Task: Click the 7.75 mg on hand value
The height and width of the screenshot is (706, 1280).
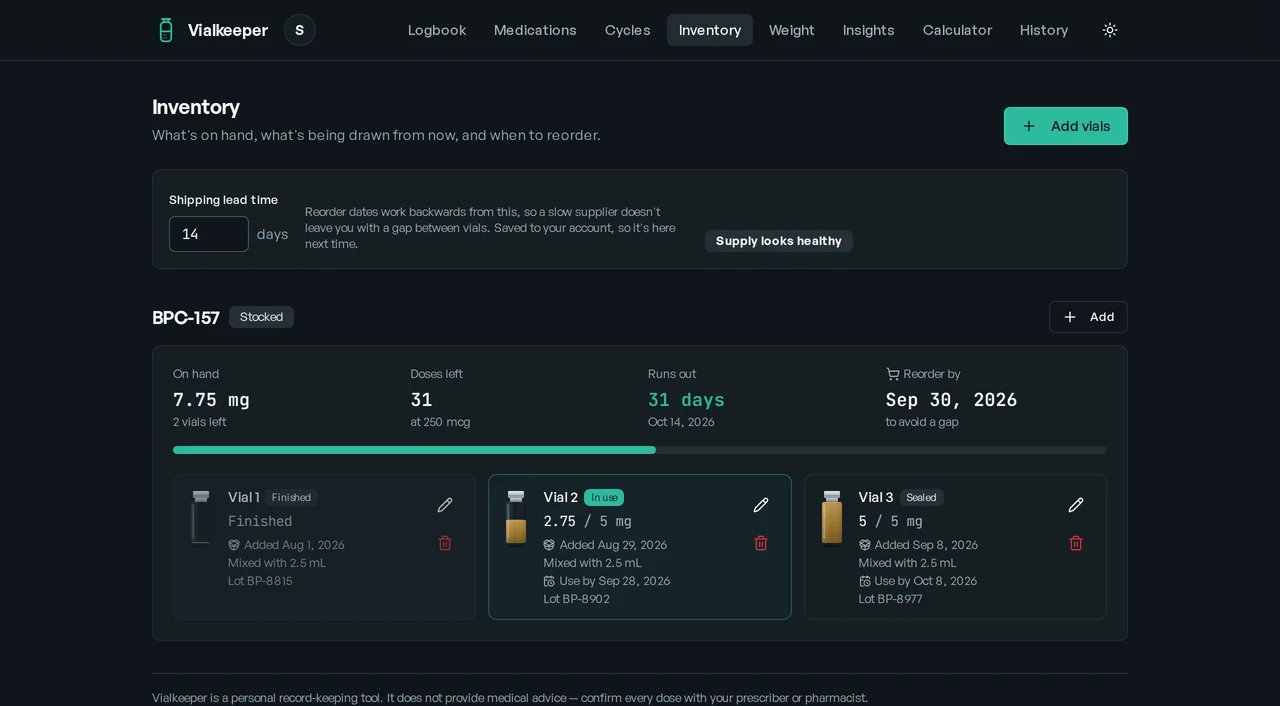Action: pos(211,400)
